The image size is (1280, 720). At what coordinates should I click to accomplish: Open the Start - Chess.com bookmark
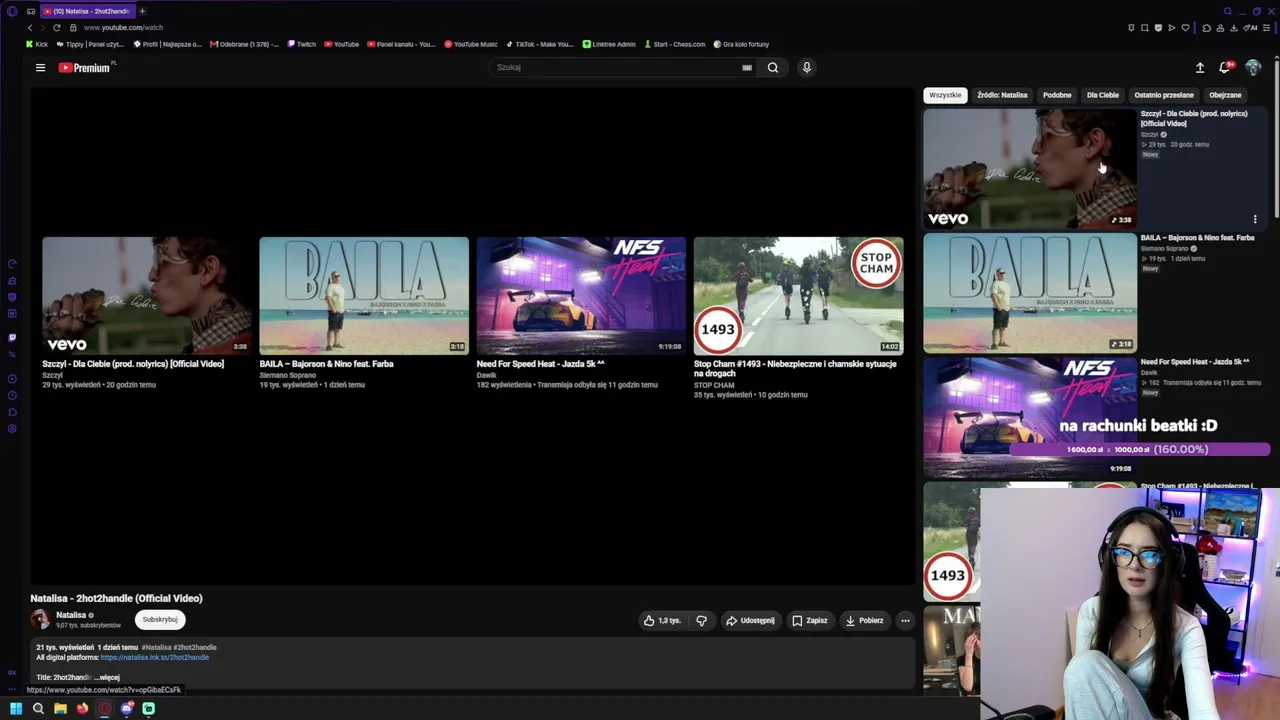tap(675, 44)
